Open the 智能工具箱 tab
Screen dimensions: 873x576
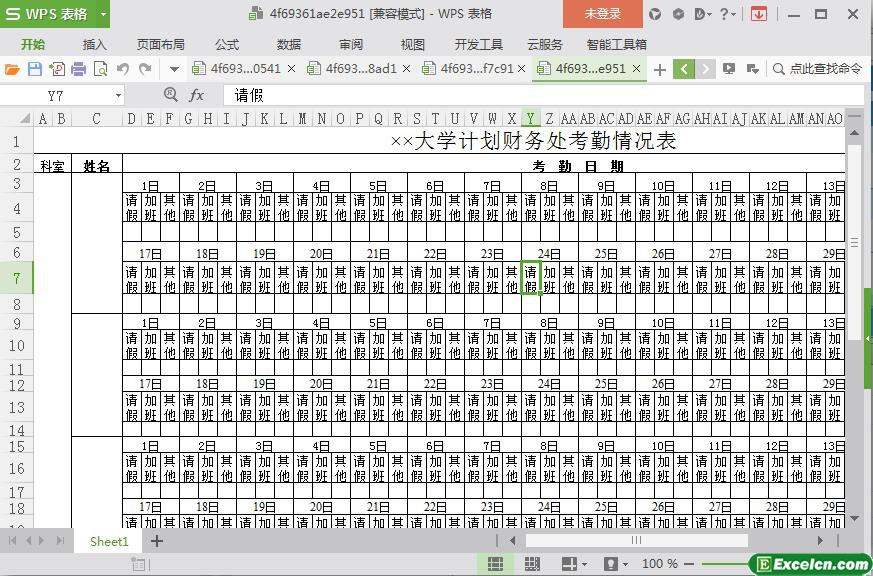pos(617,45)
